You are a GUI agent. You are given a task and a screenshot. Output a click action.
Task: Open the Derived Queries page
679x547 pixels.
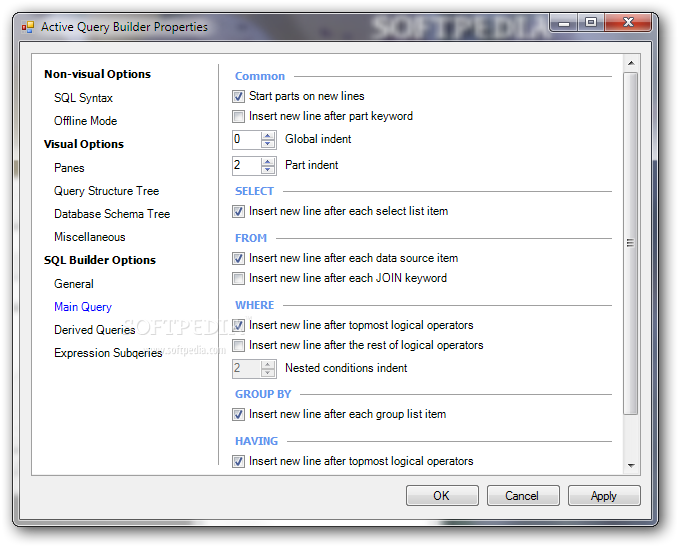[95, 330]
